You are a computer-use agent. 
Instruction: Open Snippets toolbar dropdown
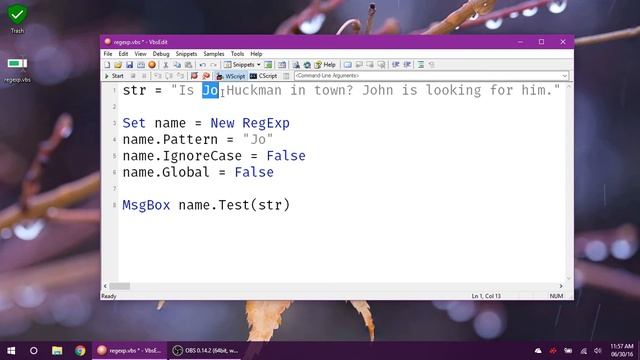point(259,65)
